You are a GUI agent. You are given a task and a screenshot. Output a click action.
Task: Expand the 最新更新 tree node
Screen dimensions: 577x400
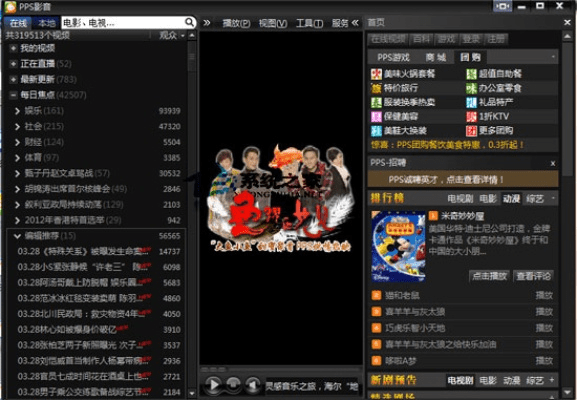(13, 79)
